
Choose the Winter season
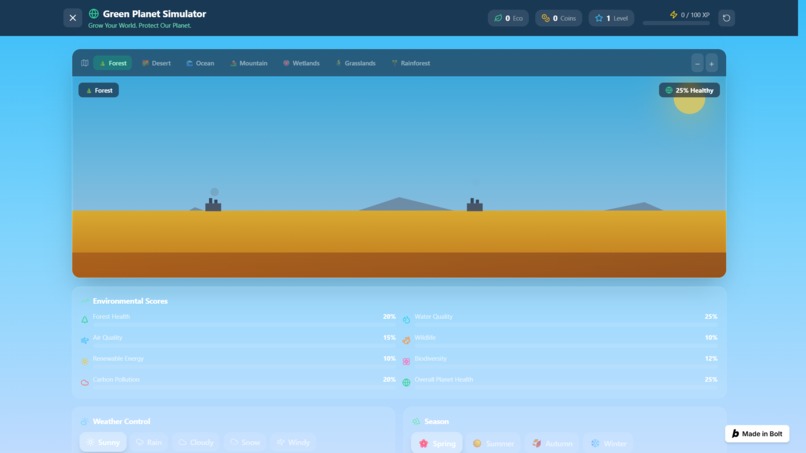point(609,443)
